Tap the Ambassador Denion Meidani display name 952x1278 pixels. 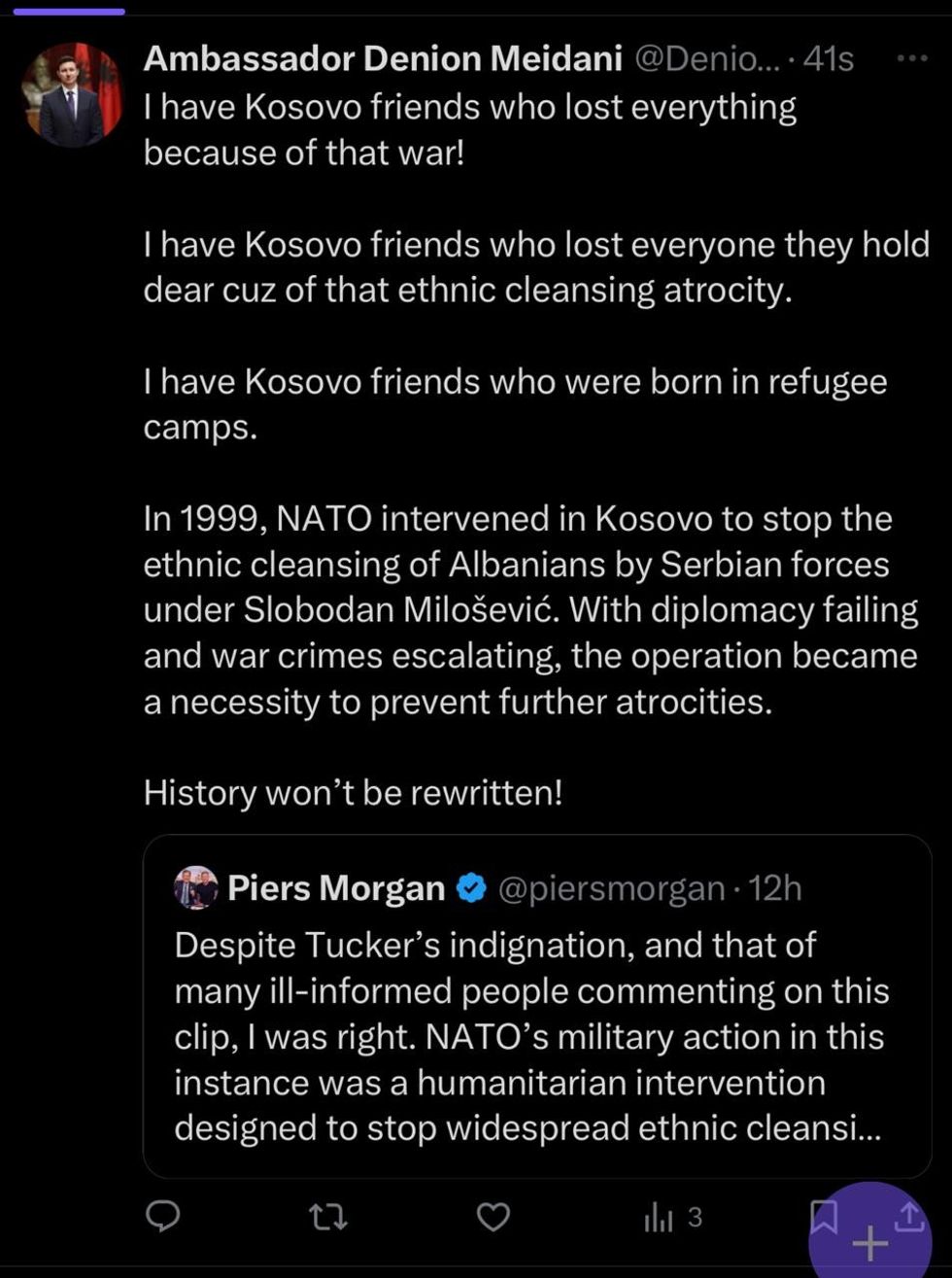click(x=383, y=59)
